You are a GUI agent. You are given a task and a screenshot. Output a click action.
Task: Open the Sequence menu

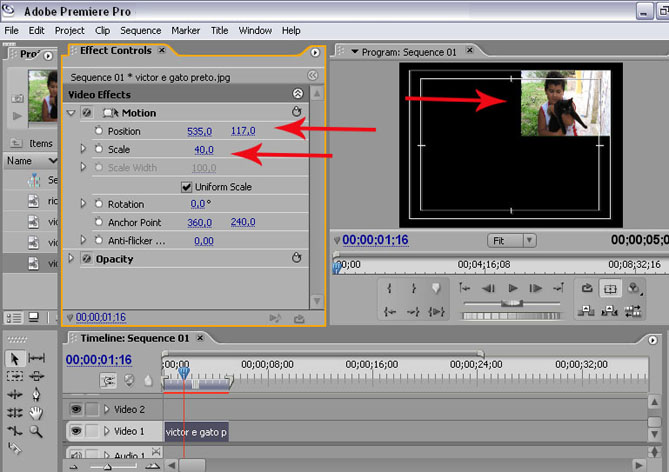click(142, 31)
